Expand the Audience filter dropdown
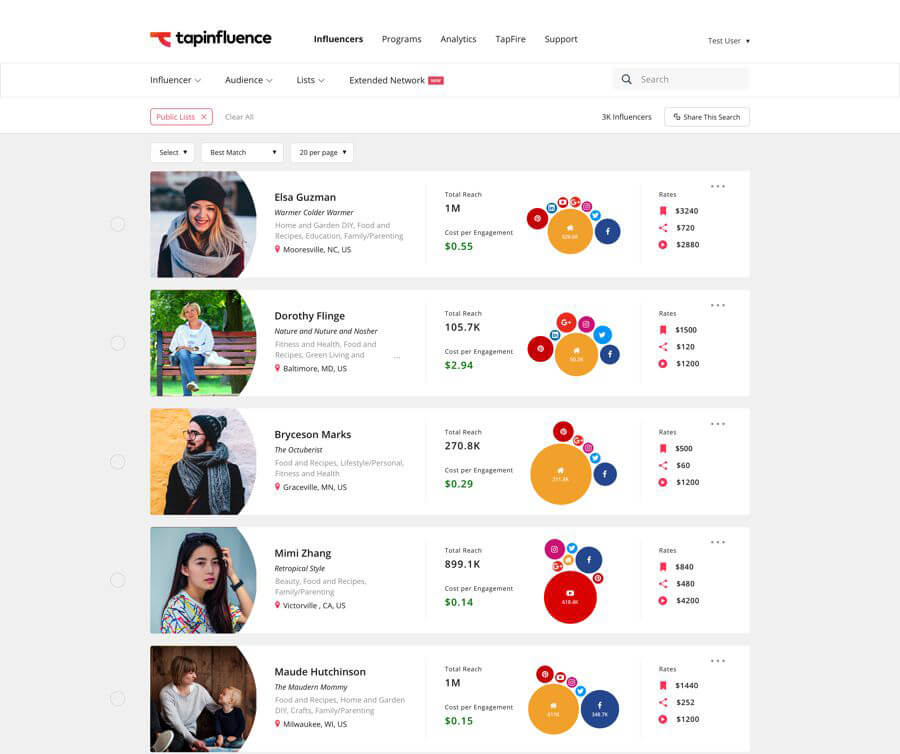Screen dimensions: 900x754 pos(248,80)
